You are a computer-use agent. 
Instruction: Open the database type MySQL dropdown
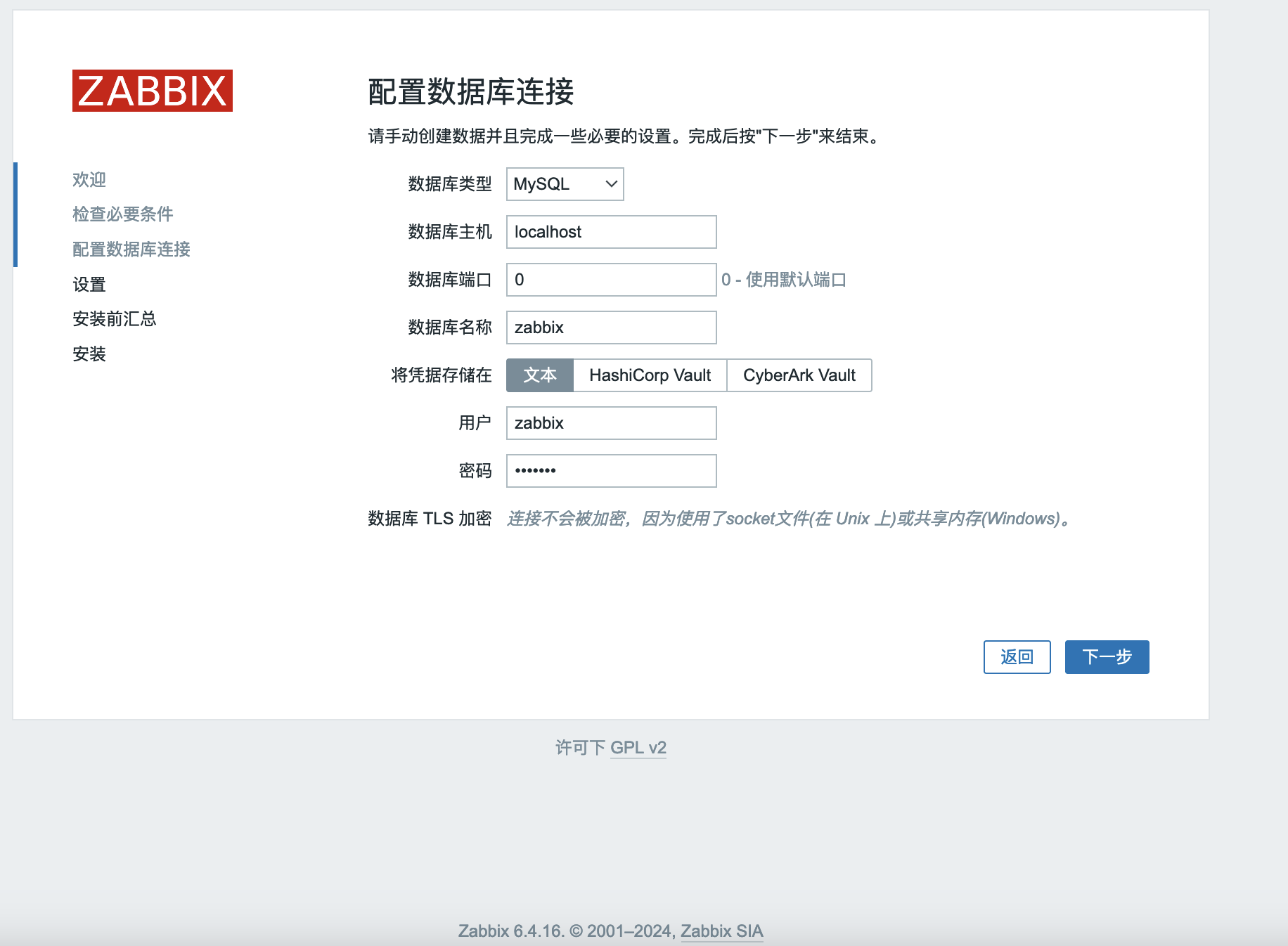pos(565,184)
